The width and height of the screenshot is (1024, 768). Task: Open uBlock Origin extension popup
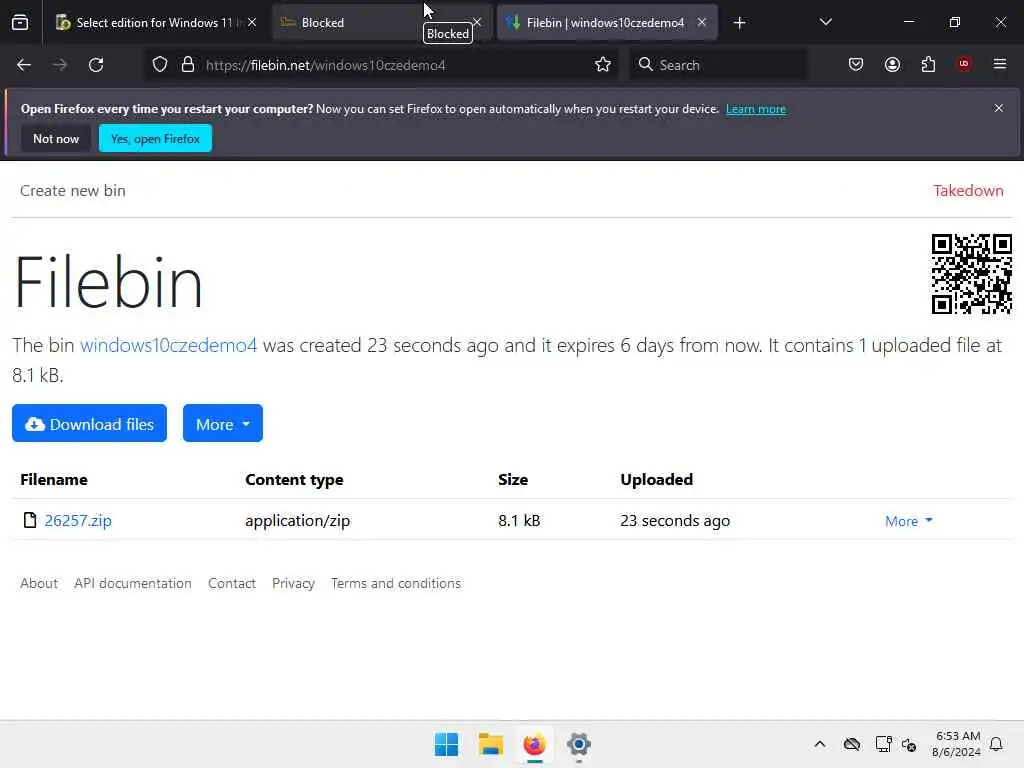coord(964,64)
